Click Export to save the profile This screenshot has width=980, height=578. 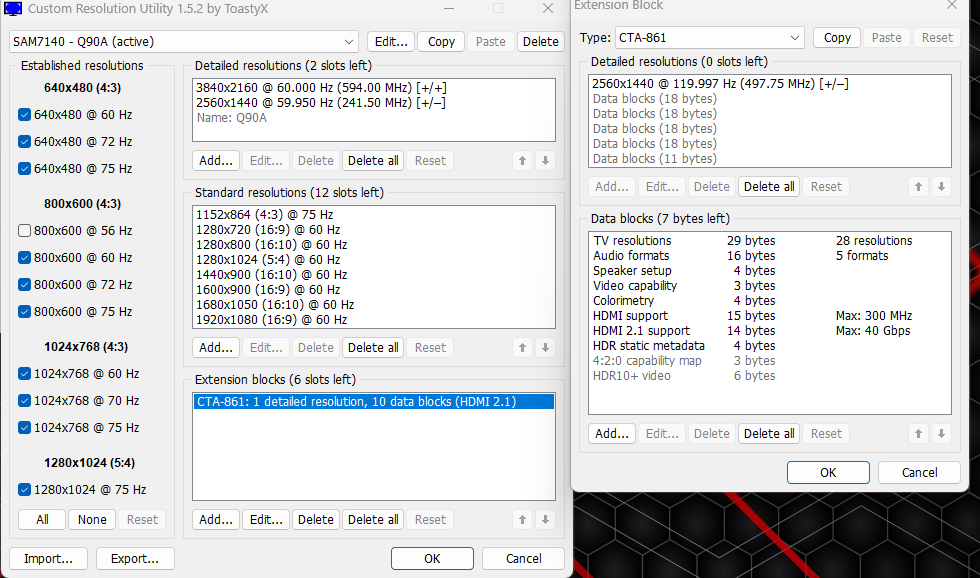[135, 558]
